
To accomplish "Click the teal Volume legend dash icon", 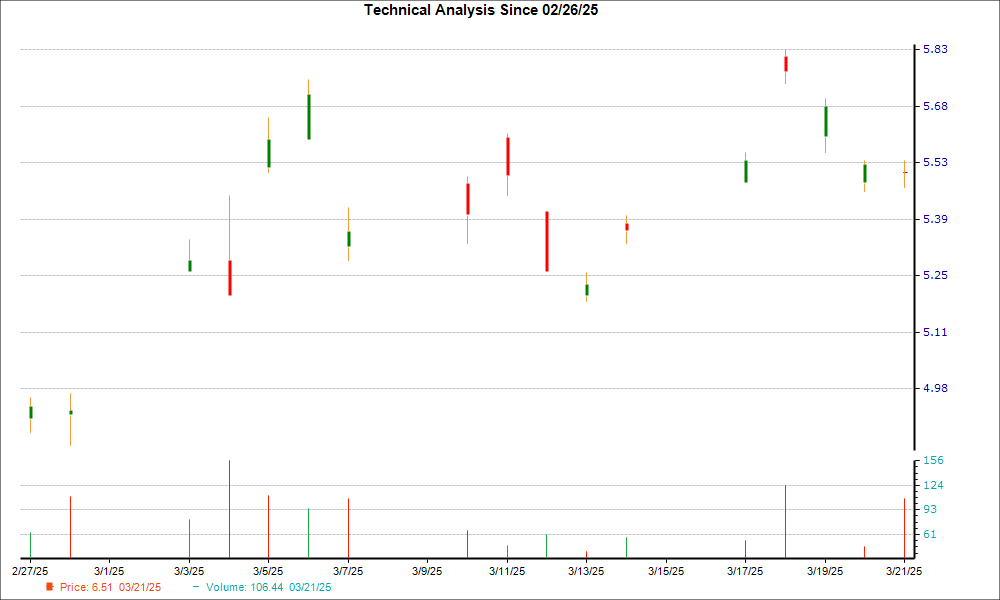I will pyautogui.click(x=194, y=587).
